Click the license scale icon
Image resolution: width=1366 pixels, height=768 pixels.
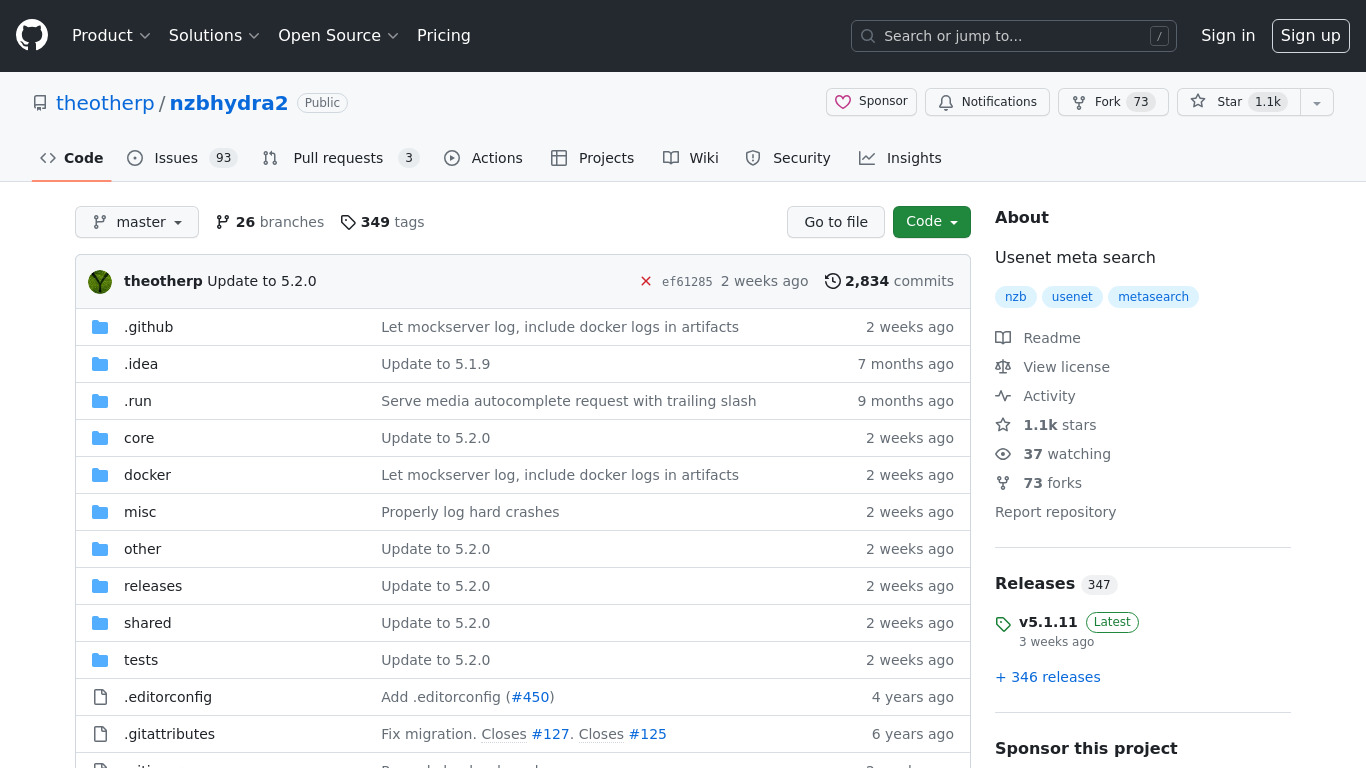1003,367
